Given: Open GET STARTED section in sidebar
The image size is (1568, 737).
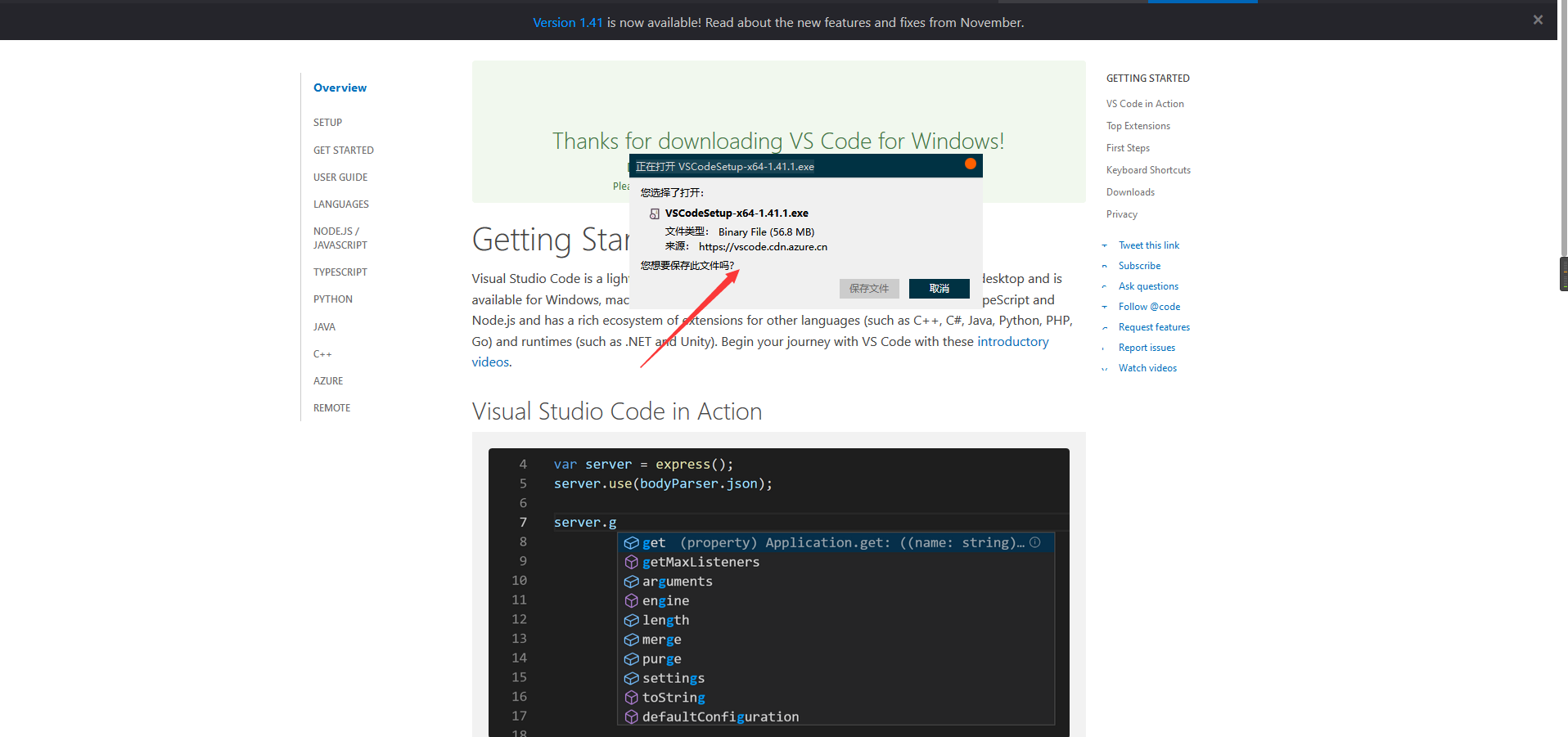Looking at the screenshot, I should click(x=344, y=151).
